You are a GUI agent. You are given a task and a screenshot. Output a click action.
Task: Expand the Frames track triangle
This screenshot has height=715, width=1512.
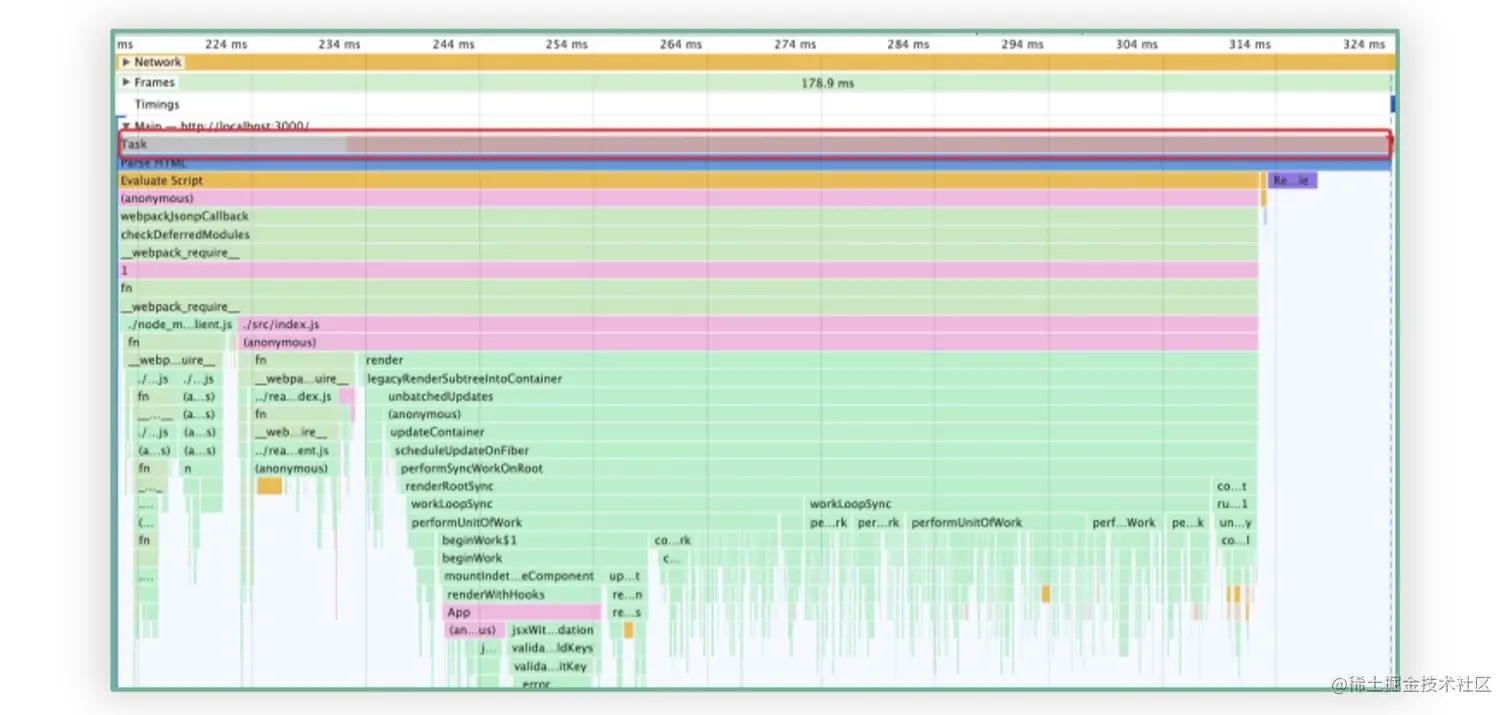[126, 83]
